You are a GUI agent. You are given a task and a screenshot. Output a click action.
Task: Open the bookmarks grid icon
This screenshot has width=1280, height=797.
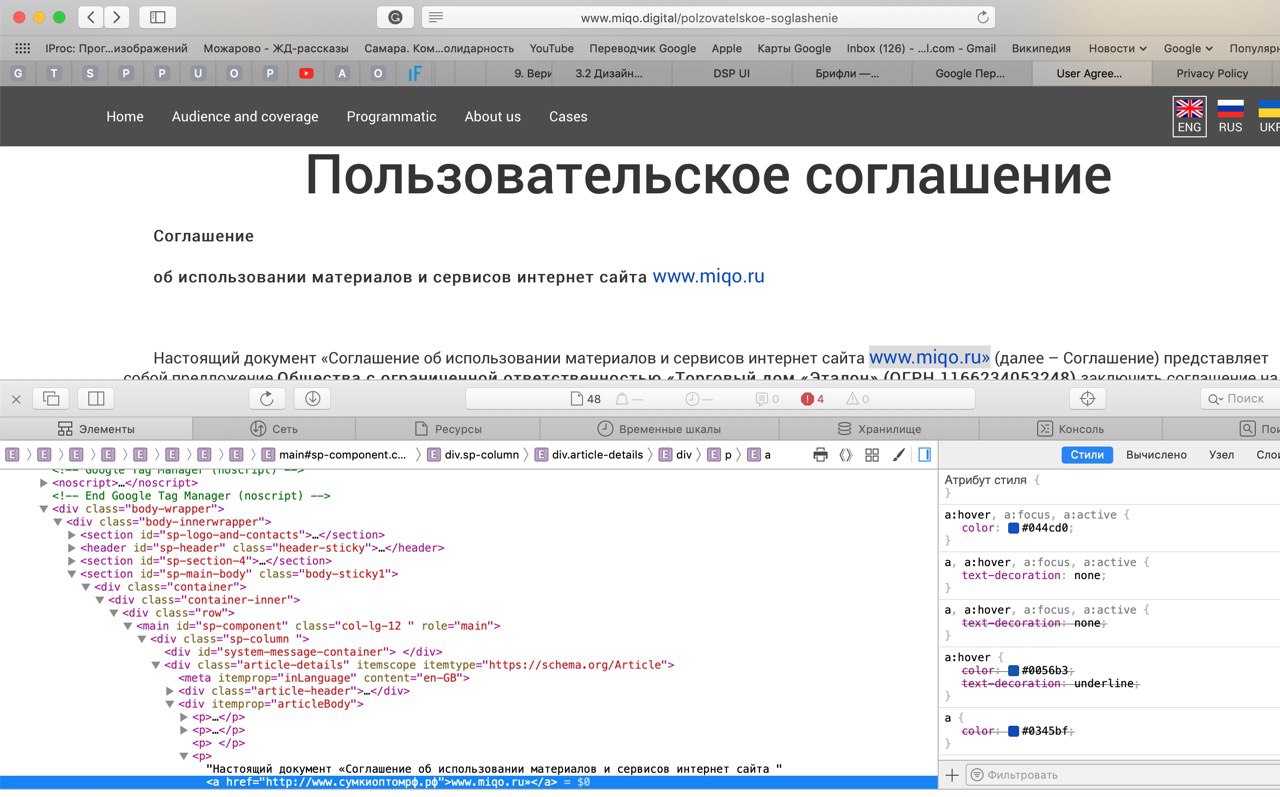pos(22,48)
